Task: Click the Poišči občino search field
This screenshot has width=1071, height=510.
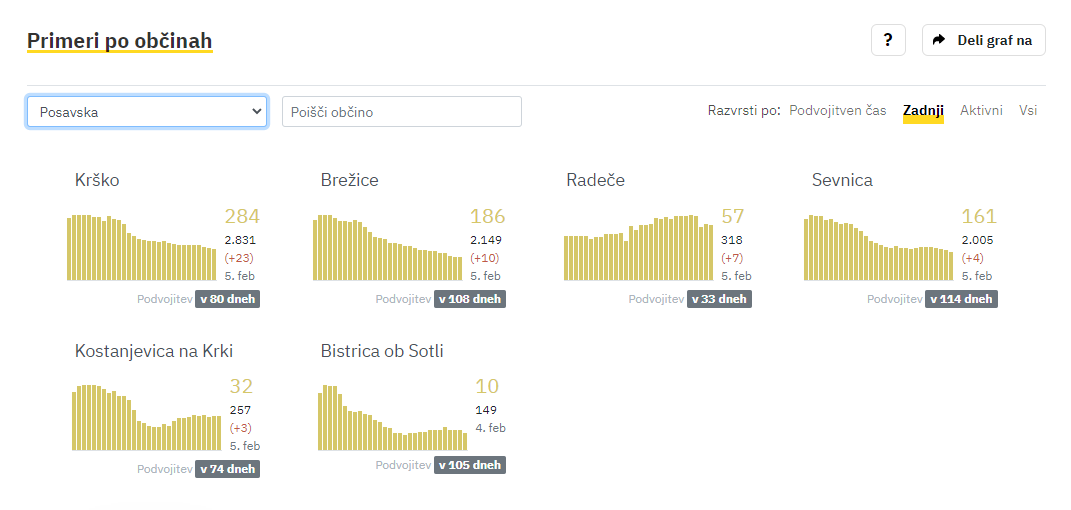Action: [402, 111]
